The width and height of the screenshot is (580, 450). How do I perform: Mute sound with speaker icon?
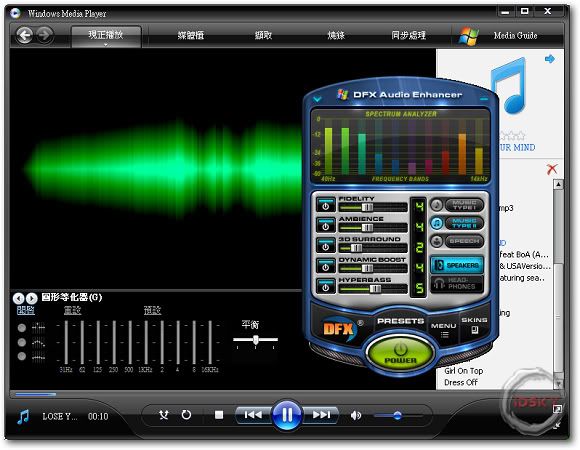coord(355,415)
